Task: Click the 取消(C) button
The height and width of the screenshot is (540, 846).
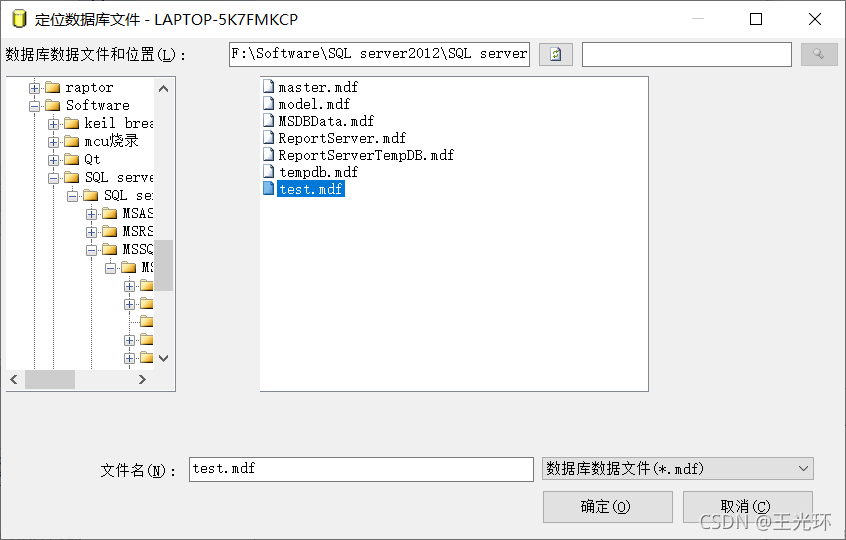Action: 748,507
